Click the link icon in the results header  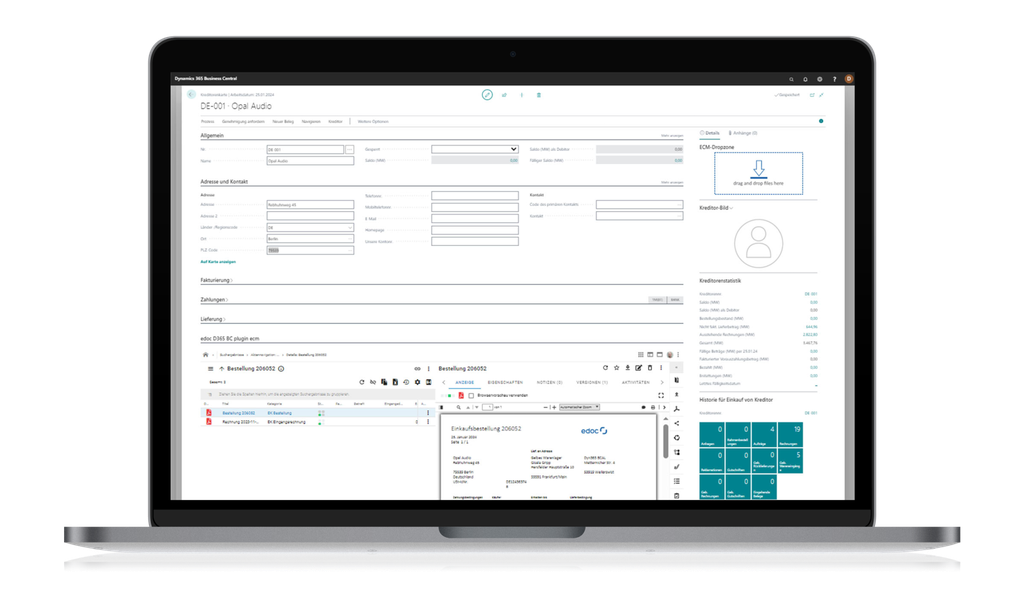(x=417, y=369)
